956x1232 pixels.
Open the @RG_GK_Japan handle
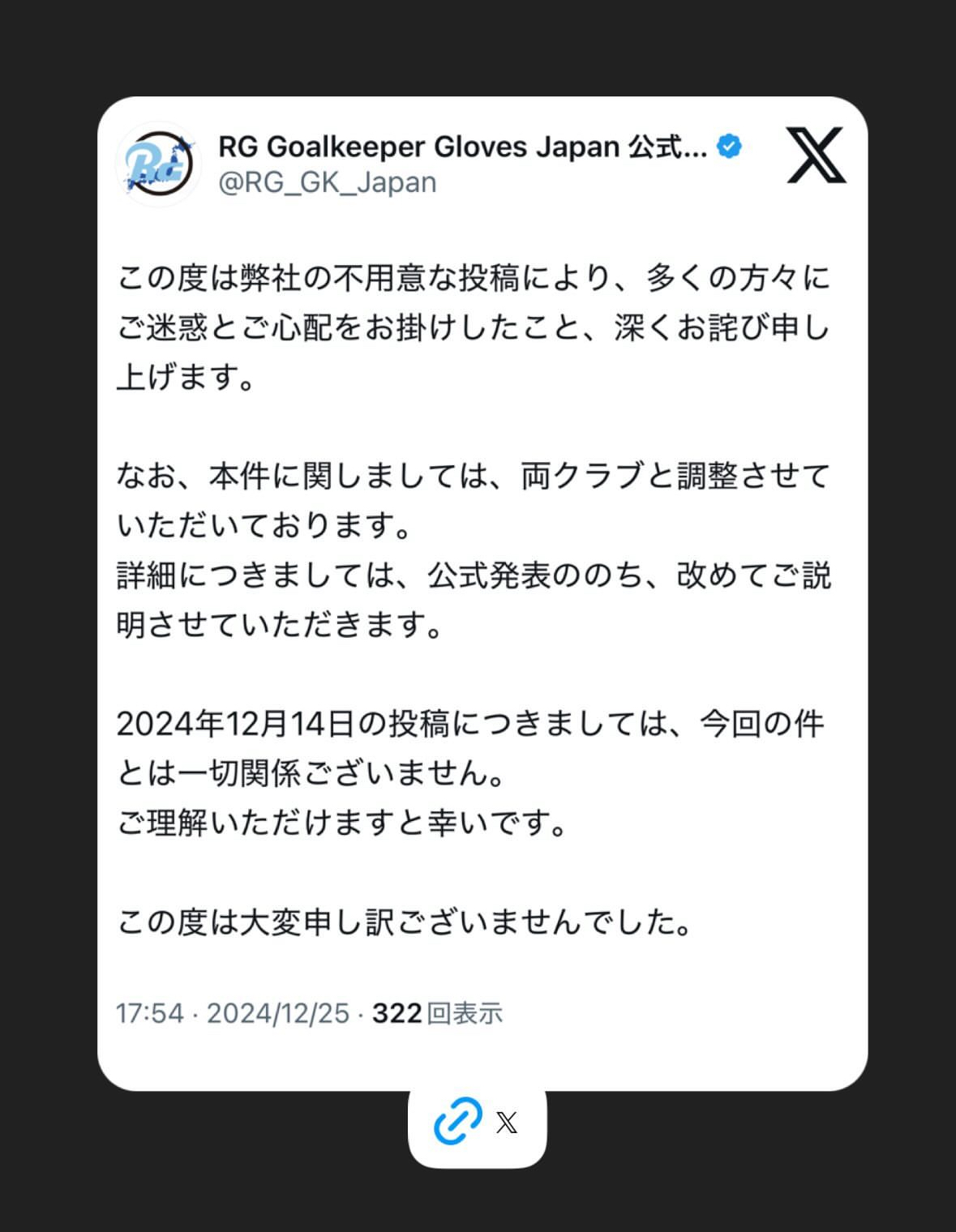(328, 182)
